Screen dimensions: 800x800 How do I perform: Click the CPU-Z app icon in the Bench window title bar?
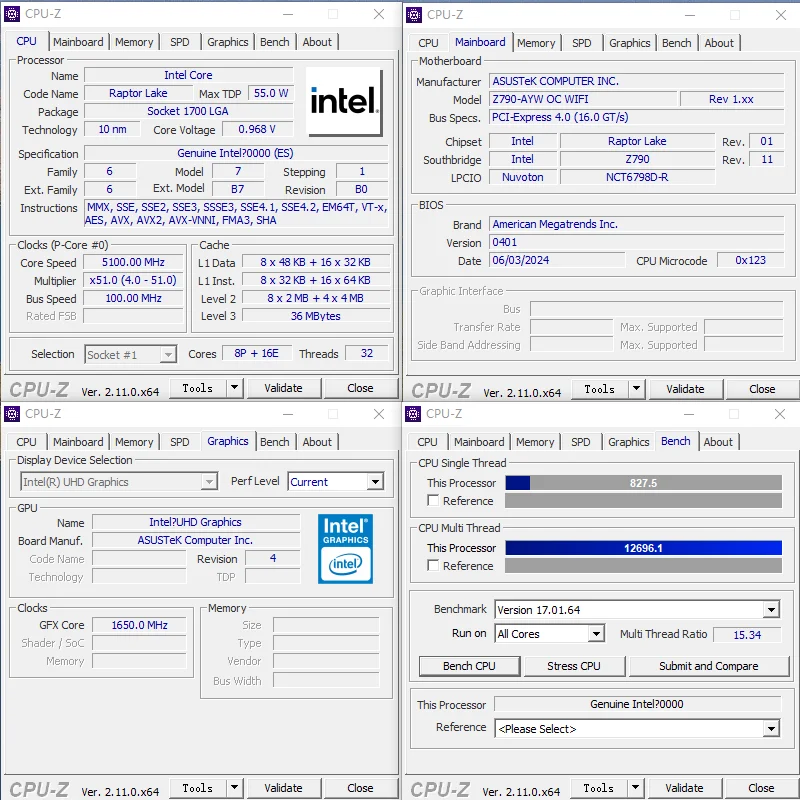(413, 414)
